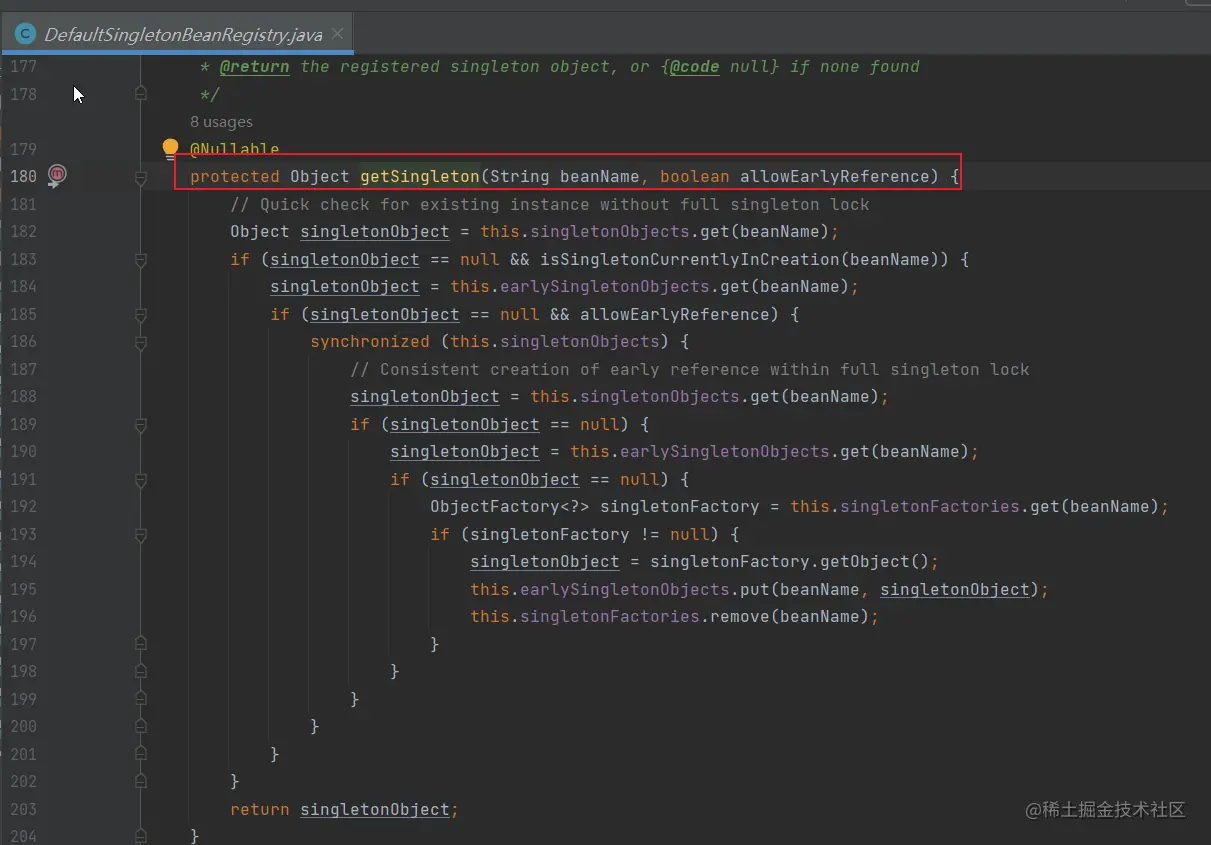Viewport: 1211px width, 845px height.
Task: Click the fold end marker at line 201
Action: coord(141,754)
